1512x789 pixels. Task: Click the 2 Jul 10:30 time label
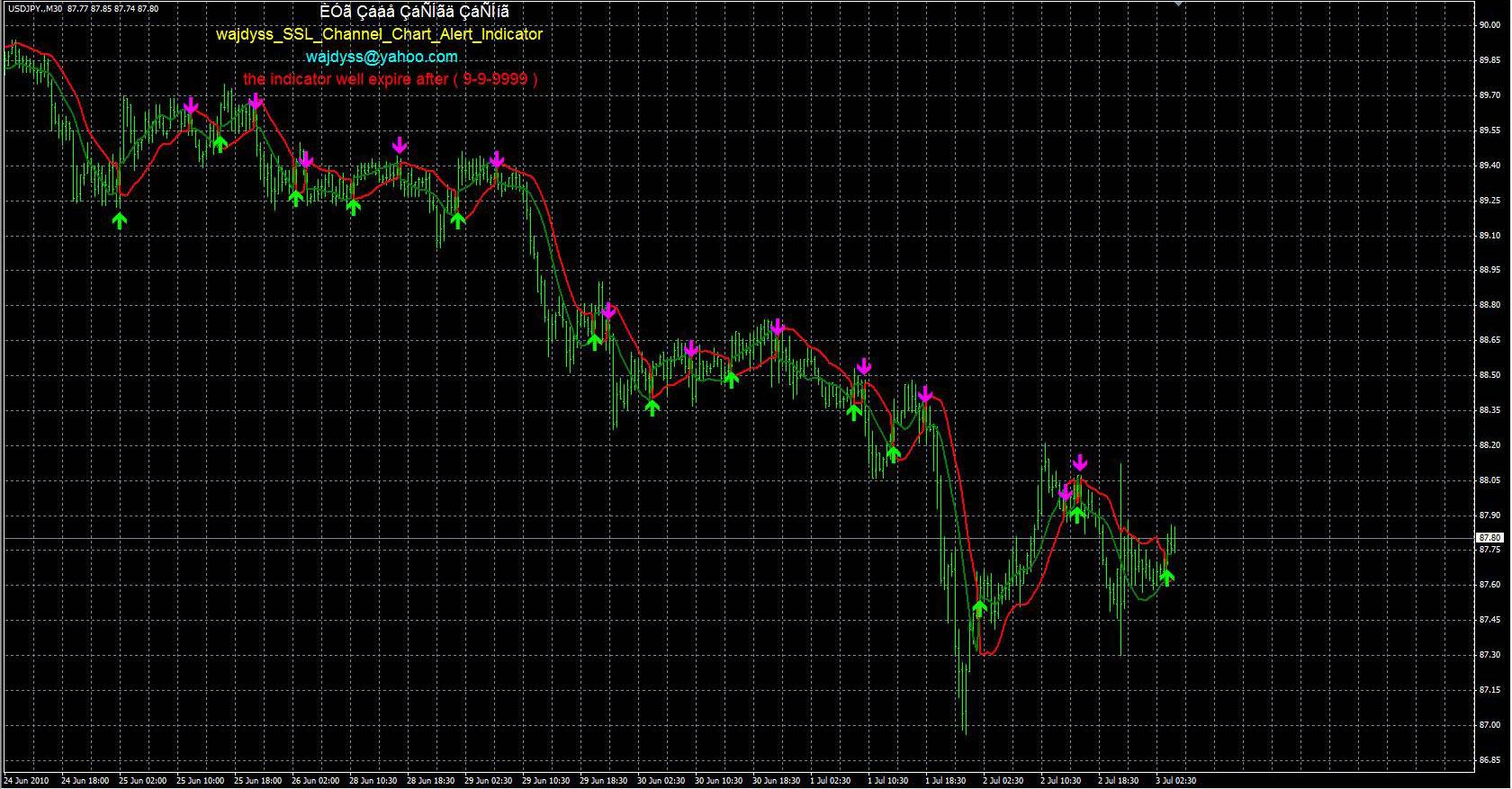[1061, 781]
